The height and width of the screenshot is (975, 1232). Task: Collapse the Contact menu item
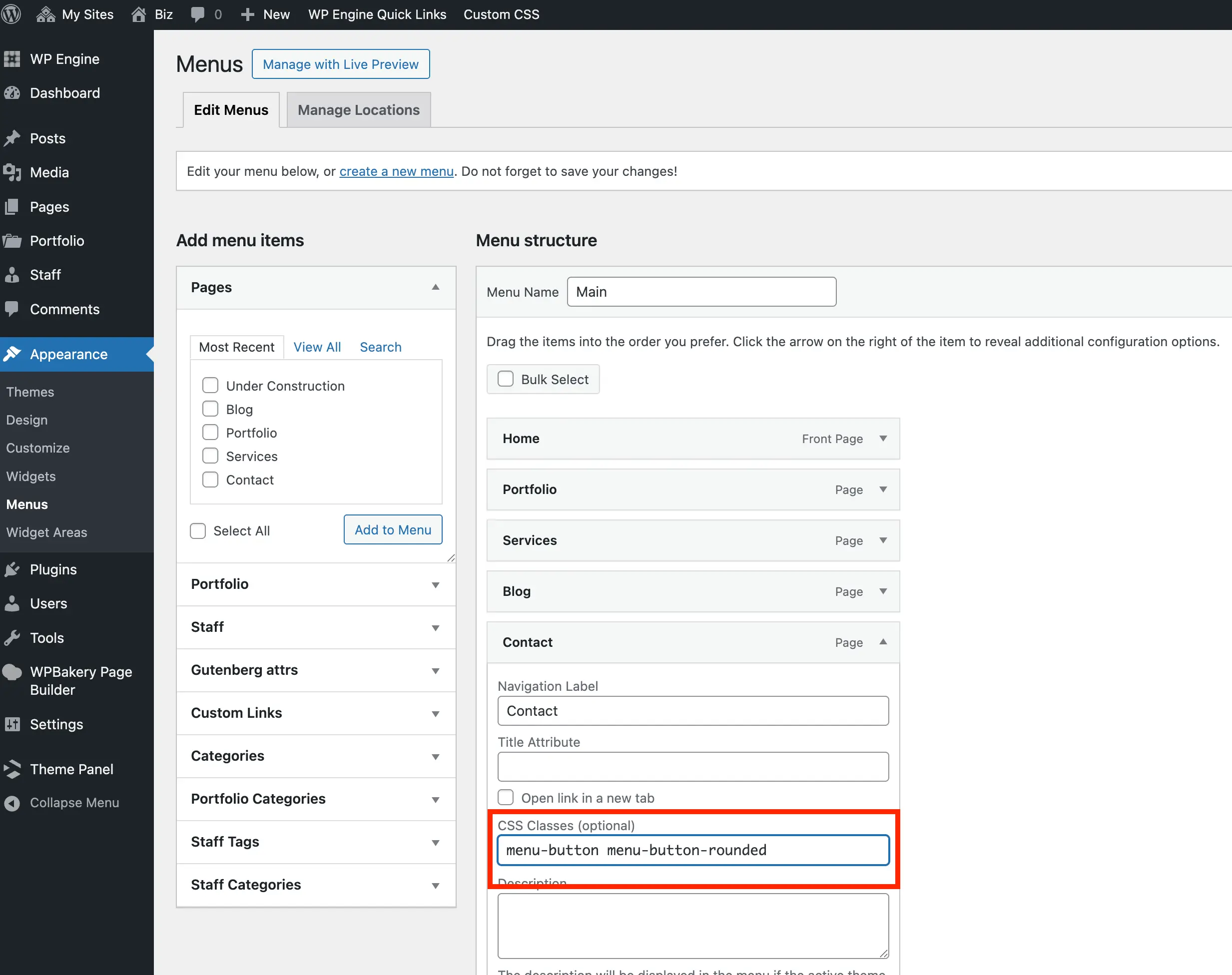coord(883,642)
